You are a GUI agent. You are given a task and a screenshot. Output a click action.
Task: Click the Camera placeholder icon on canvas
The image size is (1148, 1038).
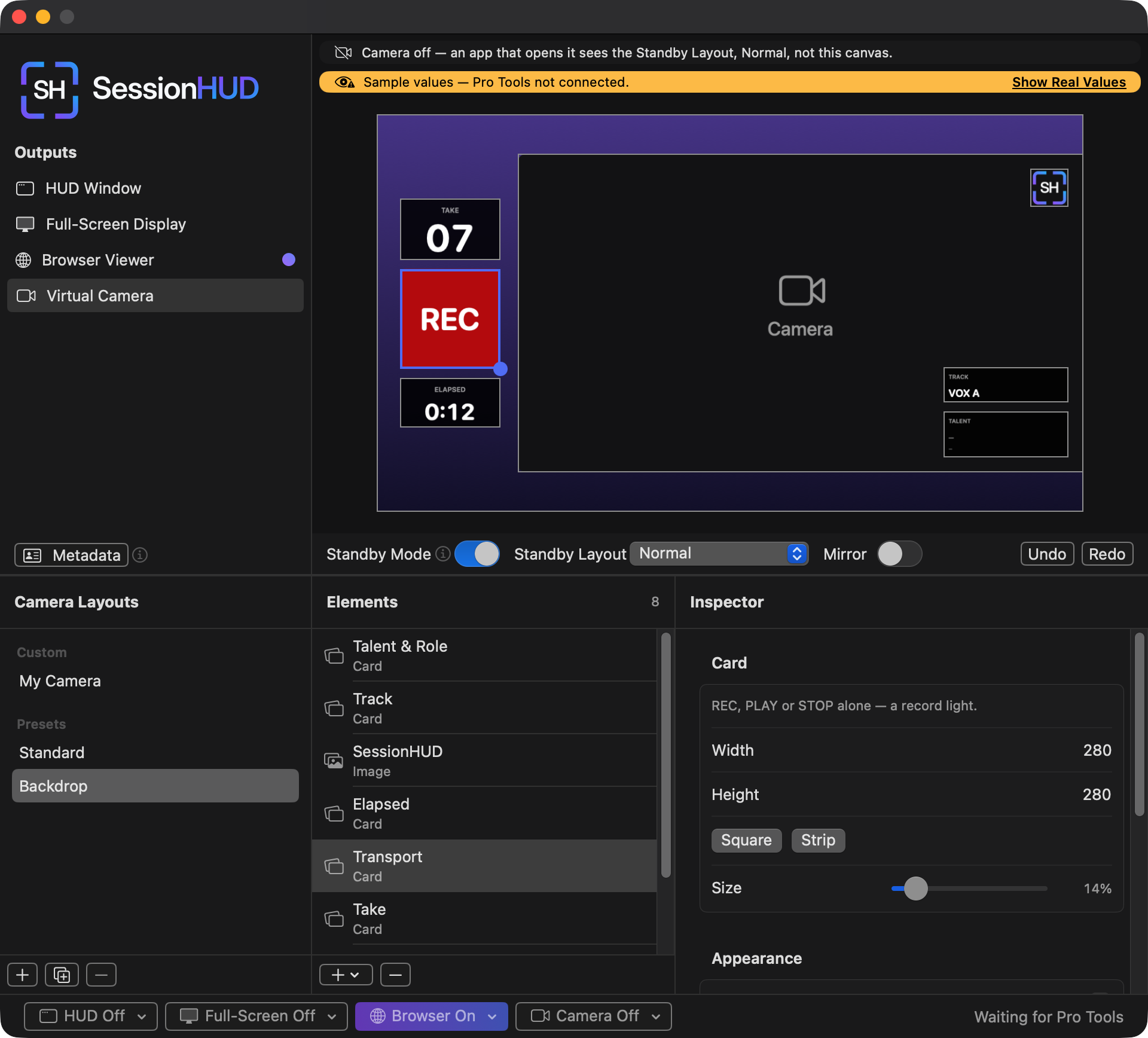click(x=802, y=291)
